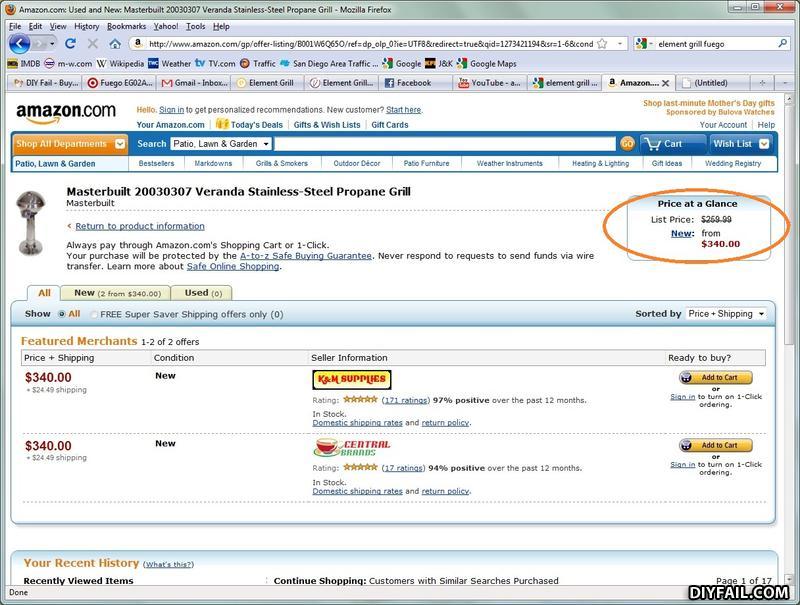Click into the Amazon search text field

coord(445,144)
